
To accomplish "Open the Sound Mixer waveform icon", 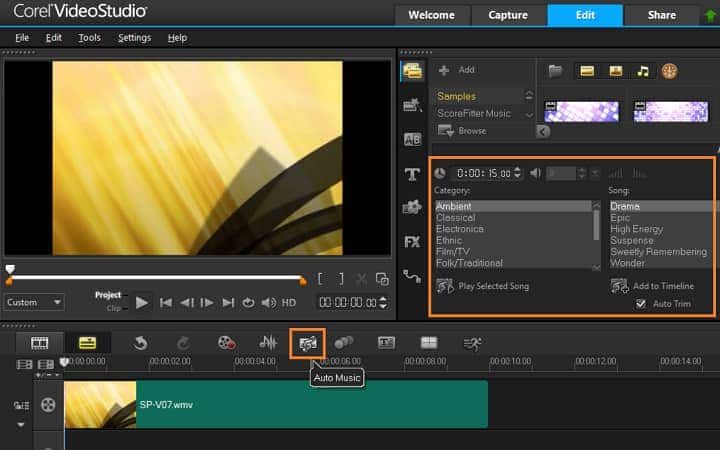I will 268,343.
